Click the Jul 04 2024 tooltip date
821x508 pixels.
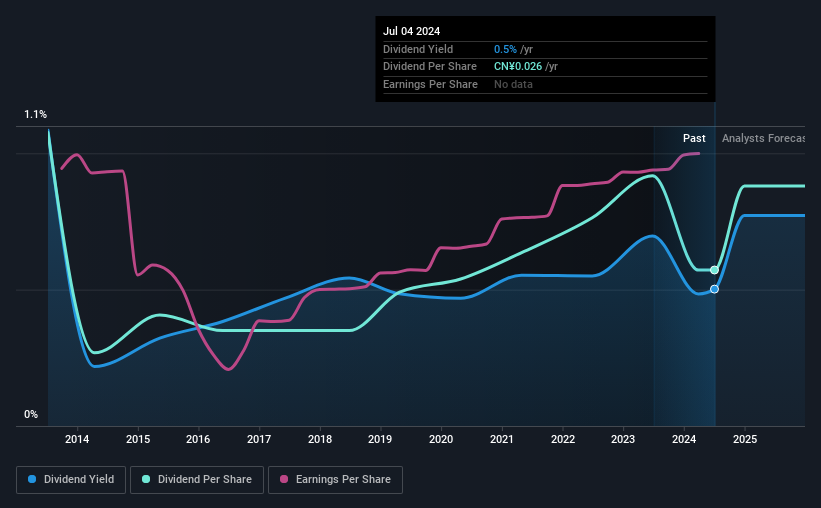point(412,31)
